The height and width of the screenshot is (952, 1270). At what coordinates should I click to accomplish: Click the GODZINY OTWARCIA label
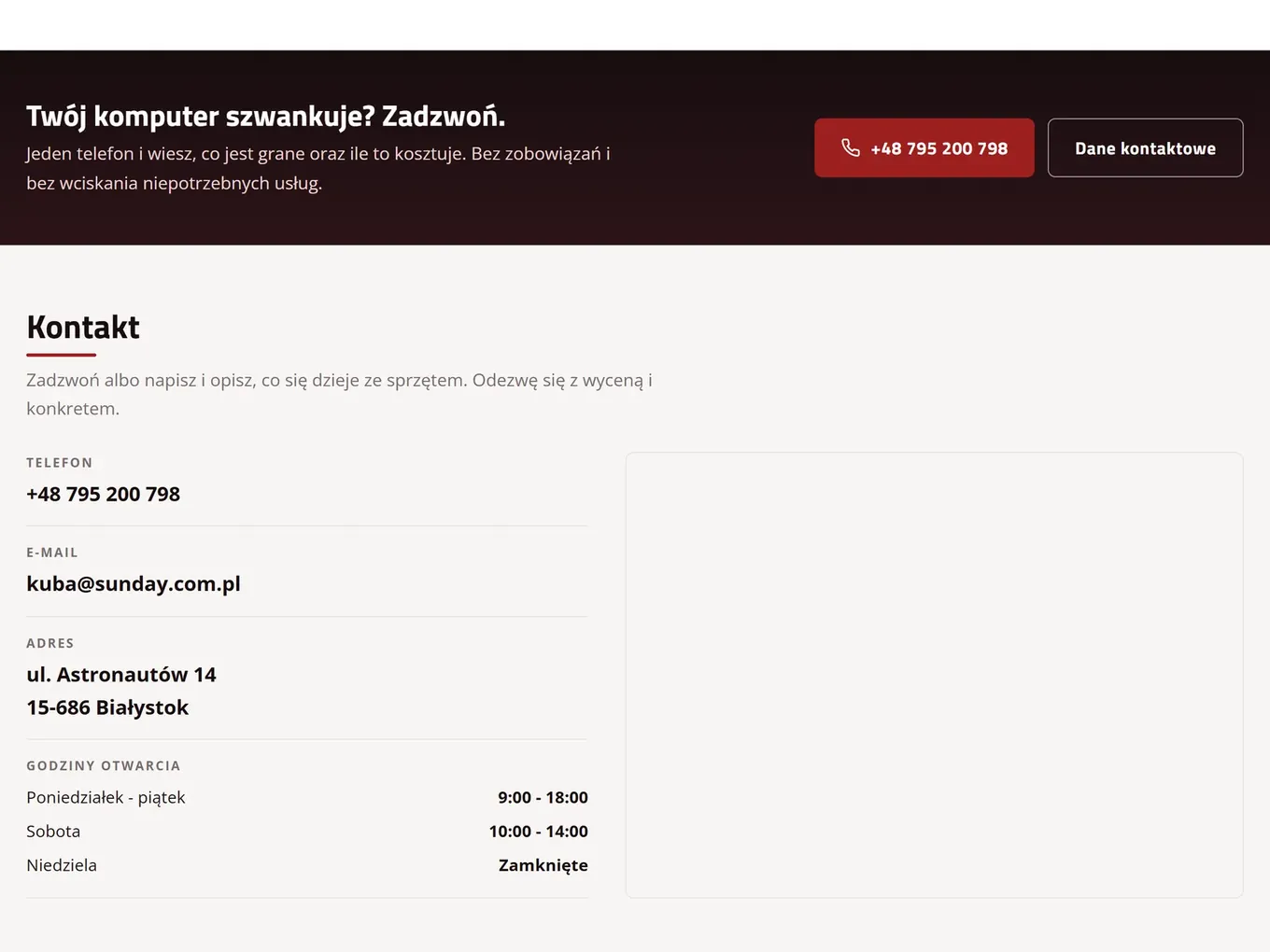point(104,765)
